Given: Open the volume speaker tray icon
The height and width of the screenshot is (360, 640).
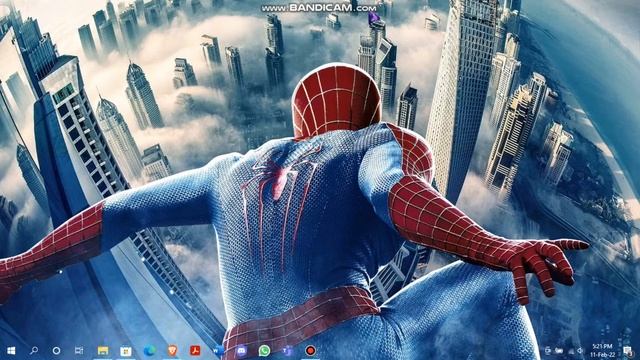Looking at the screenshot, I should (580, 351).
